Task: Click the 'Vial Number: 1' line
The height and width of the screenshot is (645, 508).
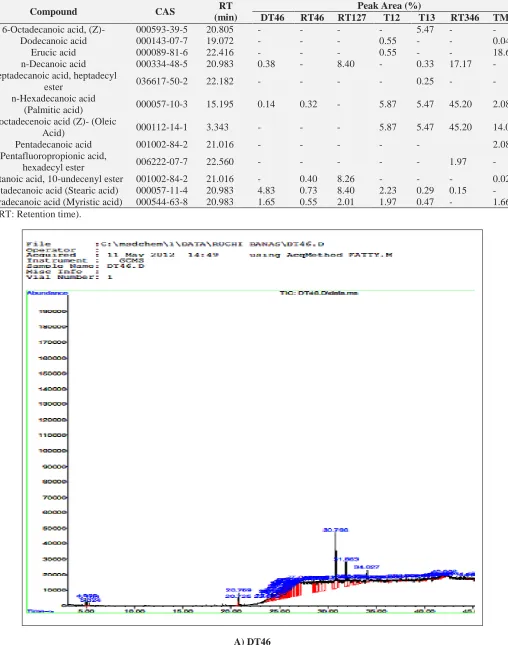Action: tap(69, 277)
